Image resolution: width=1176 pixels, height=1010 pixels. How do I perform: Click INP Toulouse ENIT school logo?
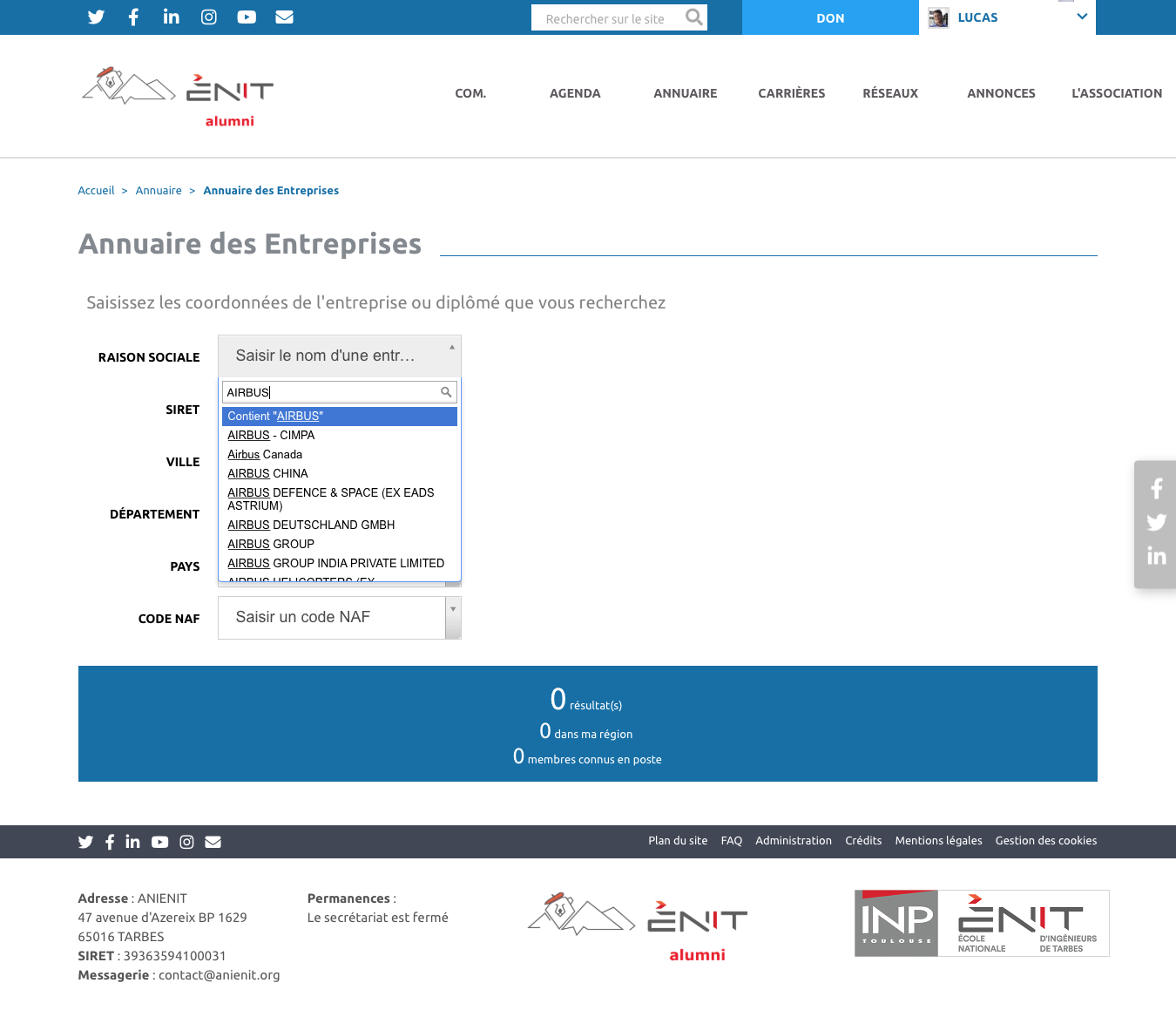982,923
